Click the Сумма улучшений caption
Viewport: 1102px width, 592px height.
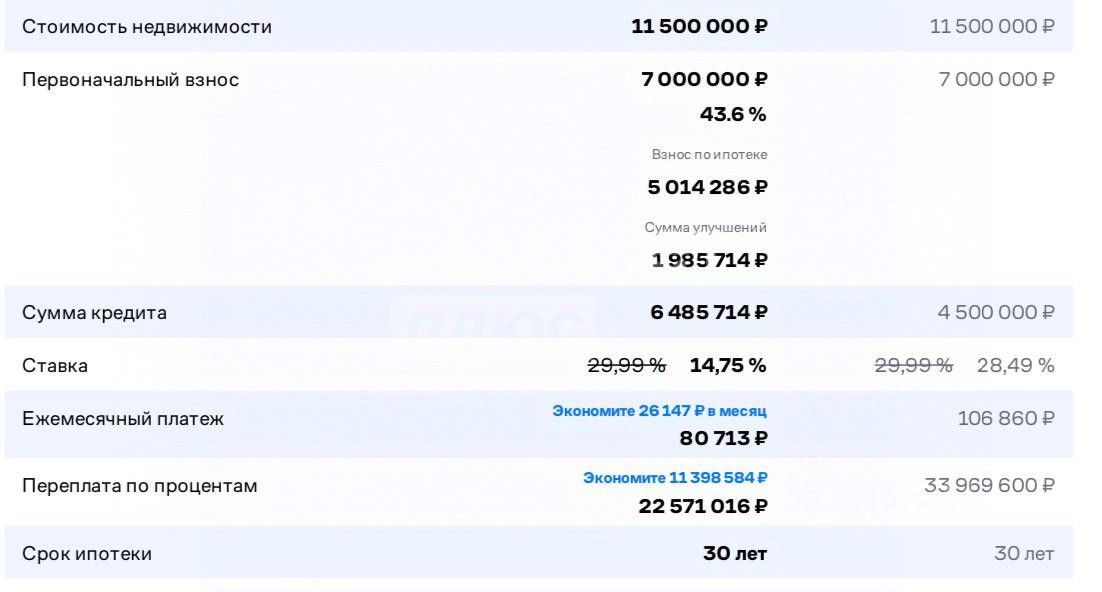(x=706, y=228)
